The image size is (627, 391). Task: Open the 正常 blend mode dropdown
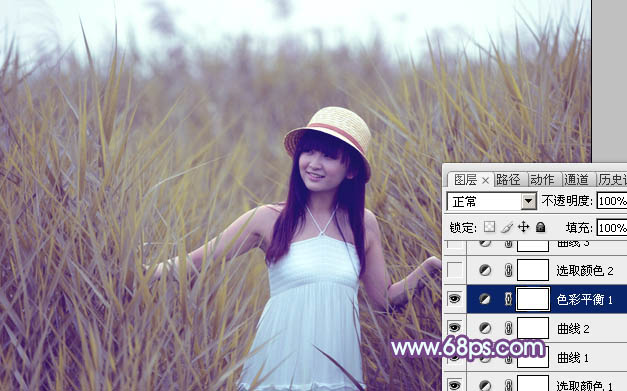[x=491, y=201]
